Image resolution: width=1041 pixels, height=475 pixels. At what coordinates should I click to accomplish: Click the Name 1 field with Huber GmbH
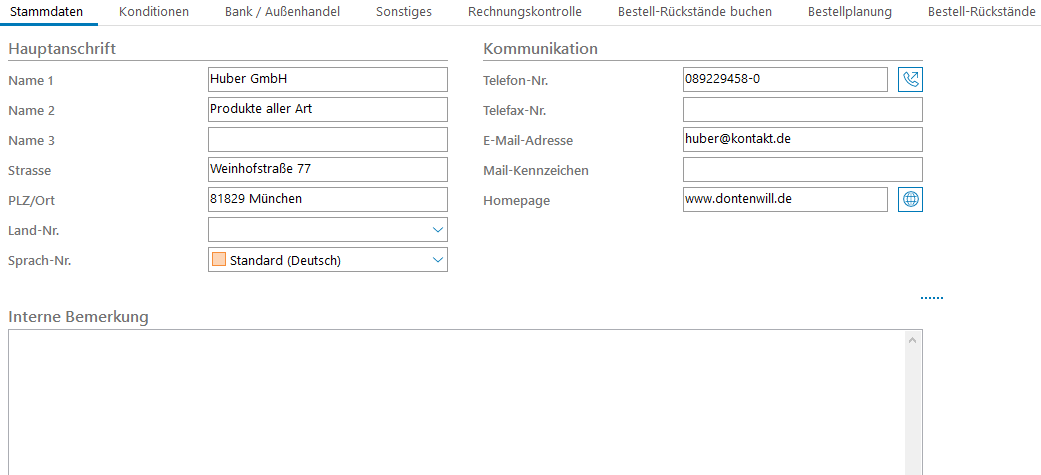coord(327,80)
